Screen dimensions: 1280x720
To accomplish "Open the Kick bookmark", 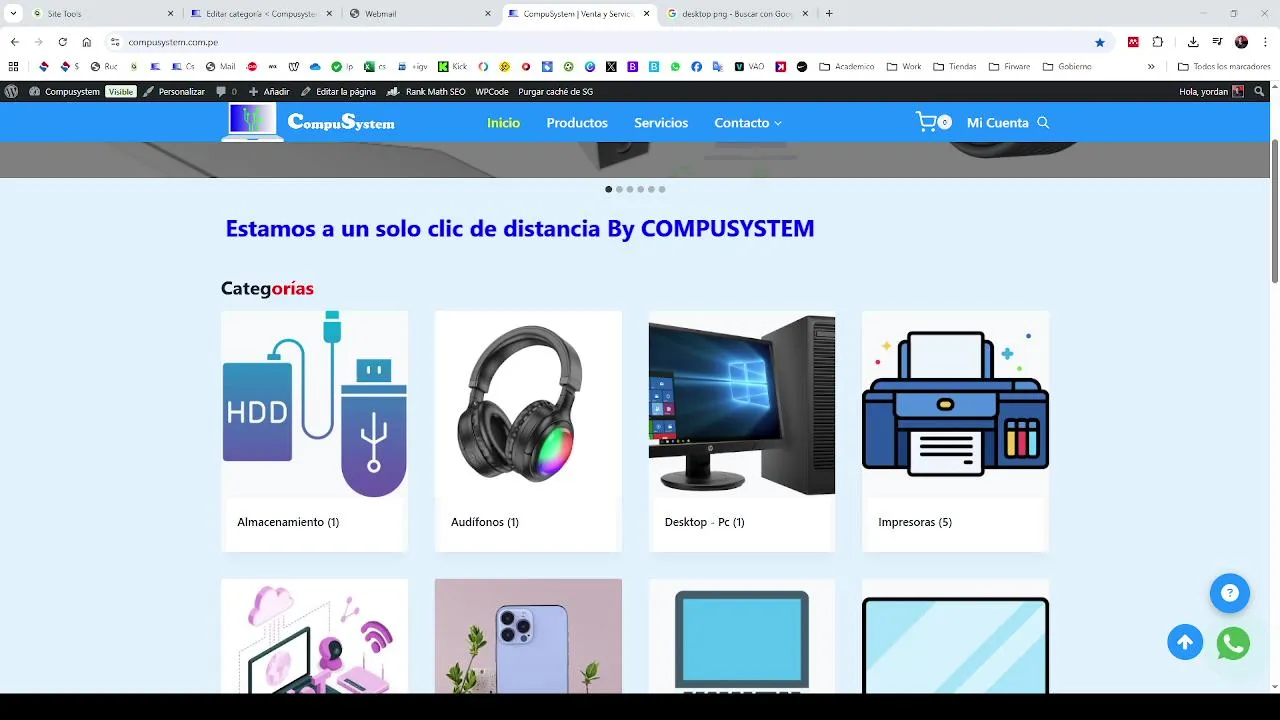I will (x=452, y=67).
